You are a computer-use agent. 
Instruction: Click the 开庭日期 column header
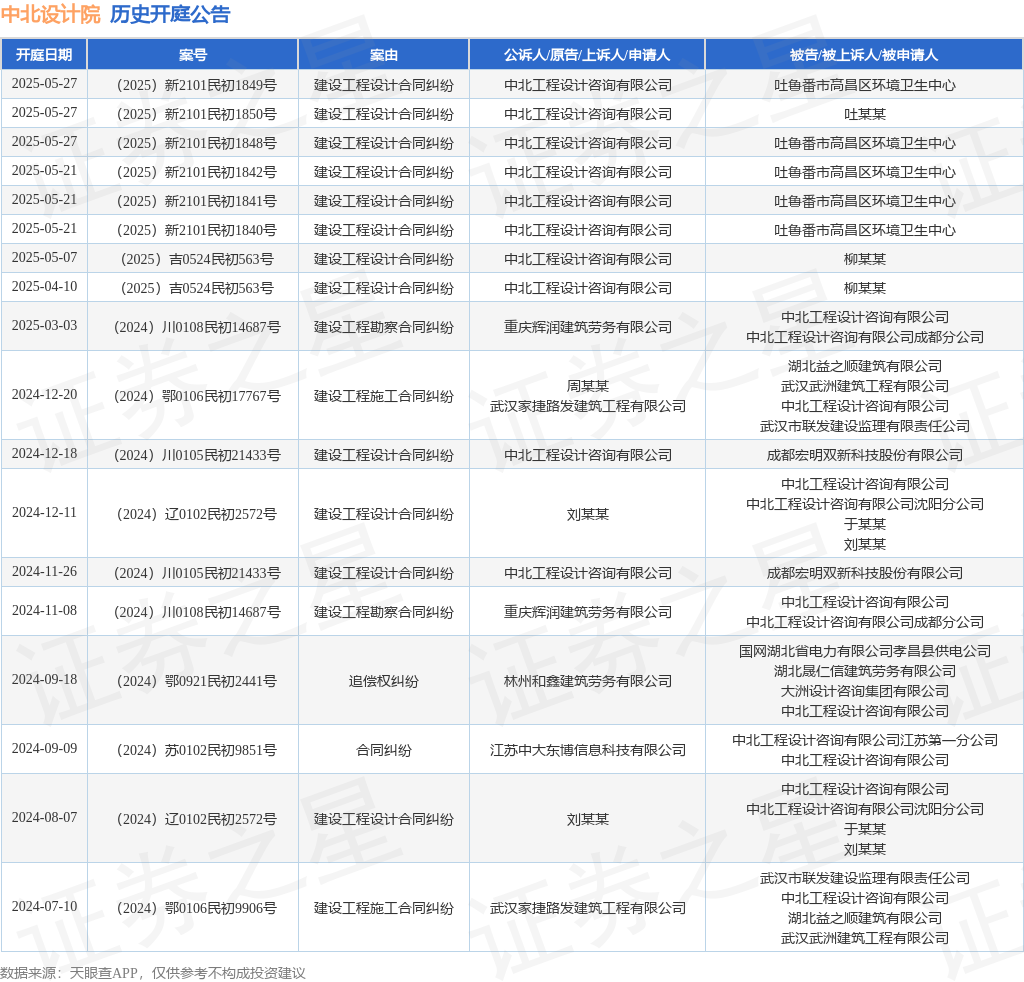44,55
